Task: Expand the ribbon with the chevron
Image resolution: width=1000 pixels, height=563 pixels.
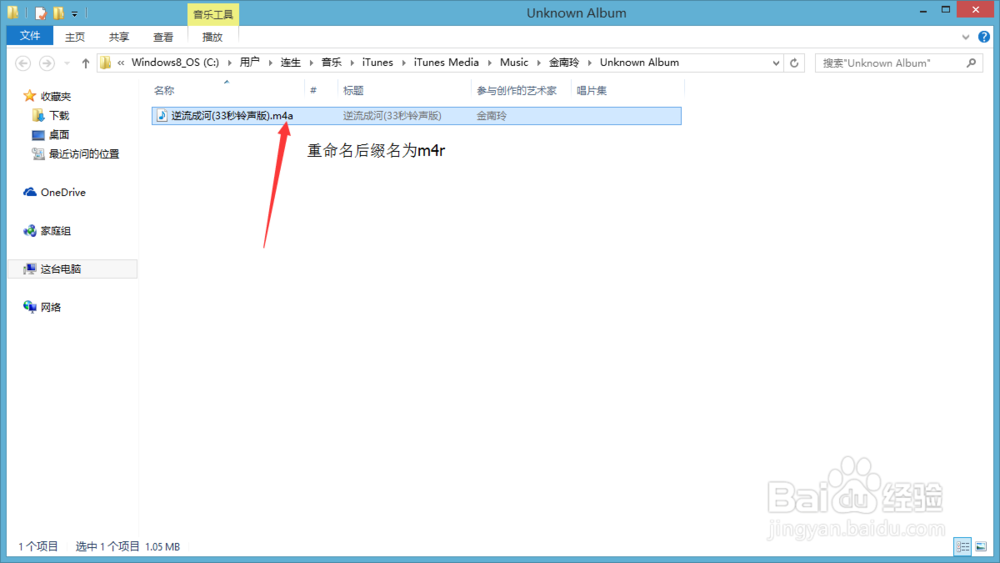Action: [966, 37]
